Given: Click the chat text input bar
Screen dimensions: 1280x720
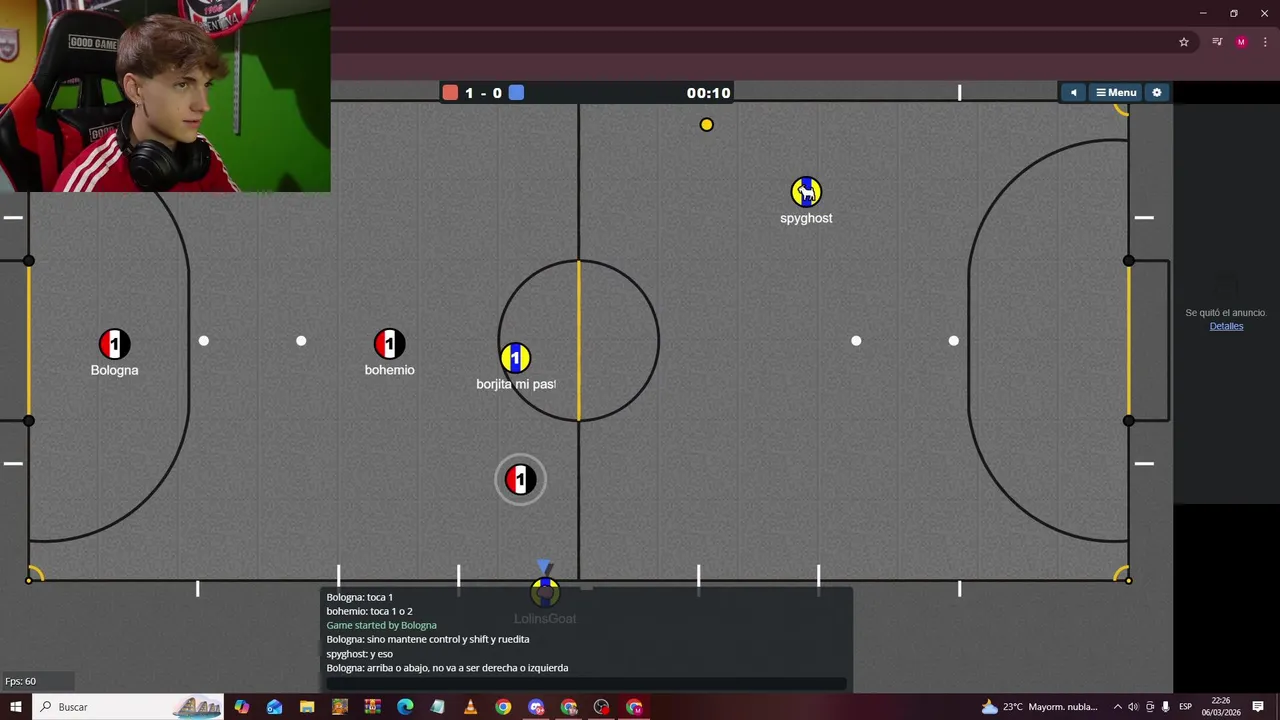Looking at the screenshot, I should click(x=586, y=684).
